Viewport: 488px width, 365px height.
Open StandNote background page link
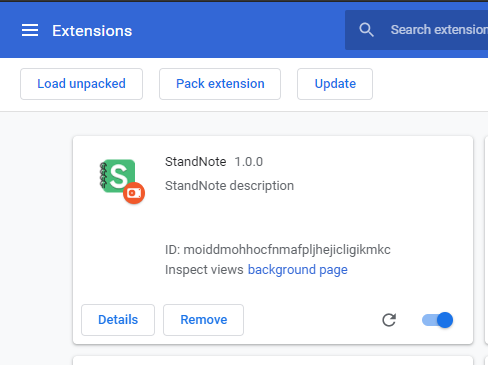click(298, 270)
